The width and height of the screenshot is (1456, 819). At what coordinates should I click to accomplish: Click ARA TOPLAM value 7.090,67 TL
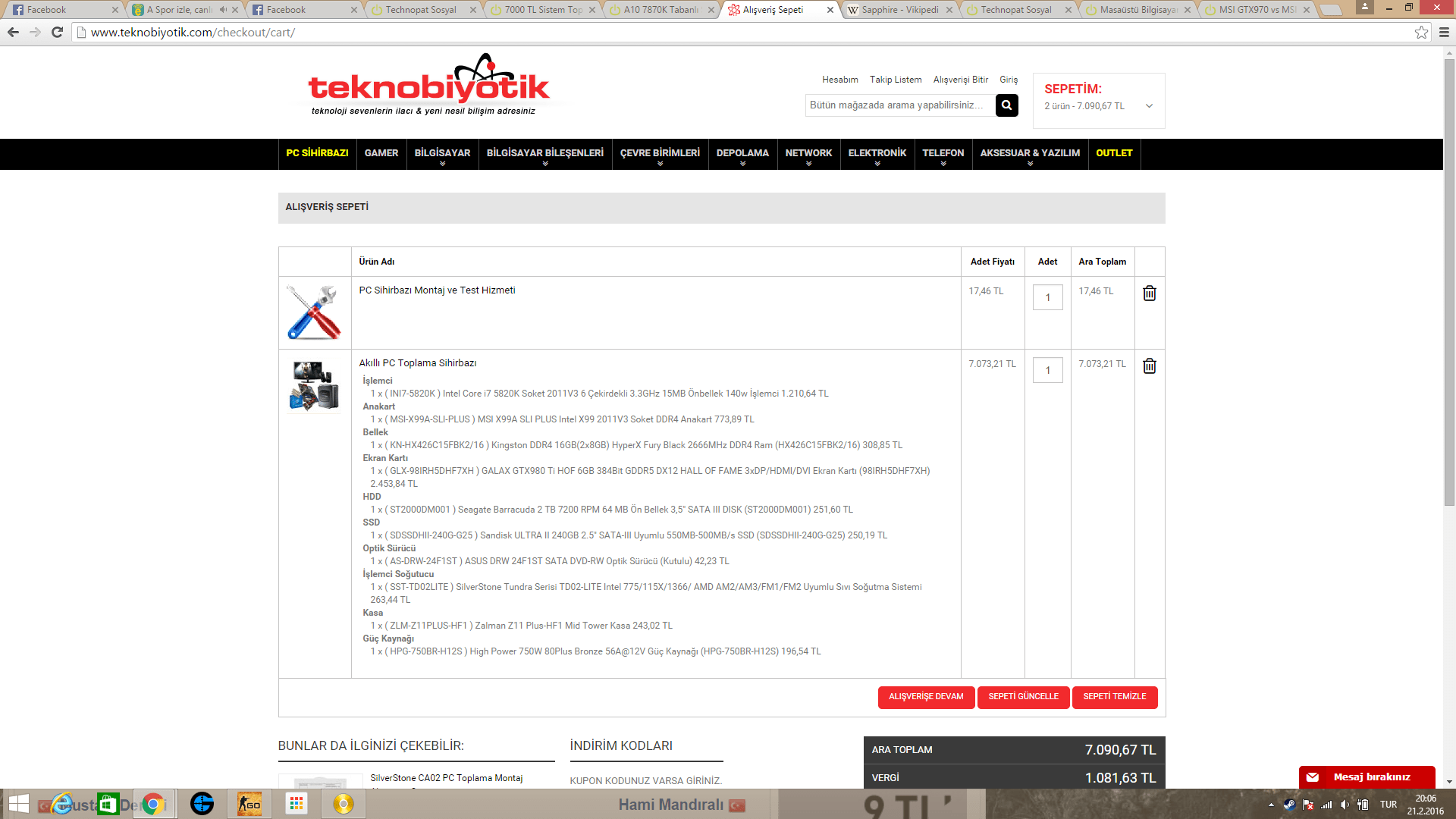[x=1120, y=750]
